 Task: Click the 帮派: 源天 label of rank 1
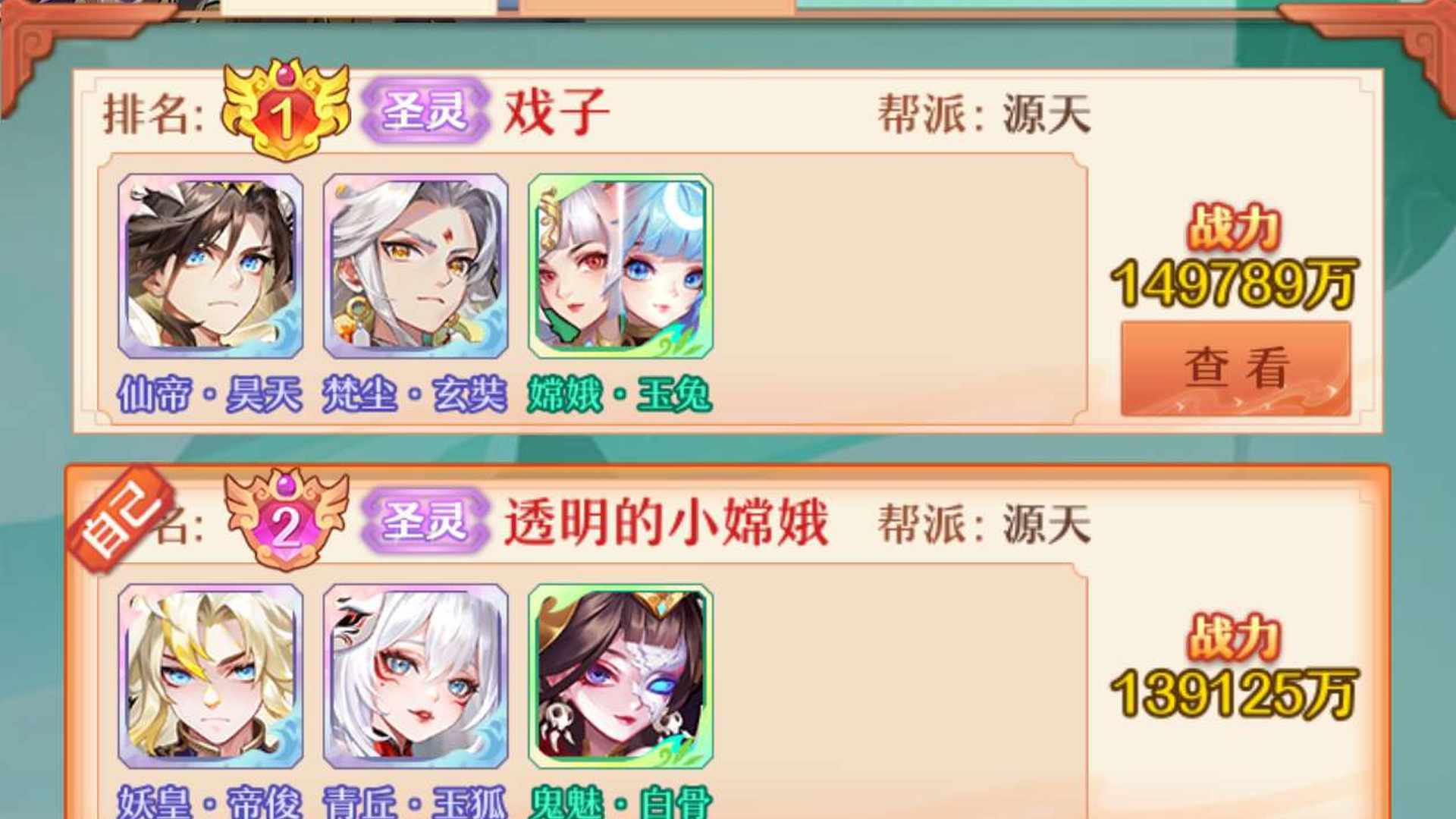click(984, 114)
